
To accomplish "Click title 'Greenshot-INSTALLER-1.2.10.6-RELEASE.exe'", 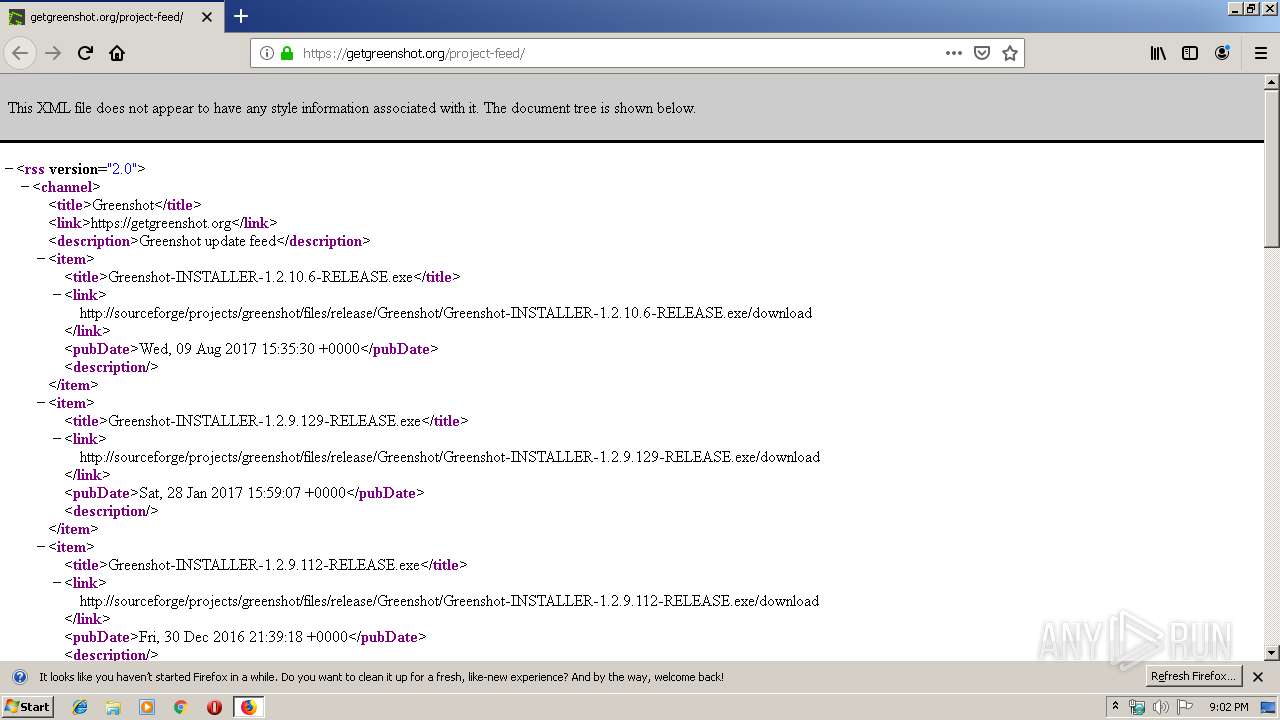I will [261, 277].
